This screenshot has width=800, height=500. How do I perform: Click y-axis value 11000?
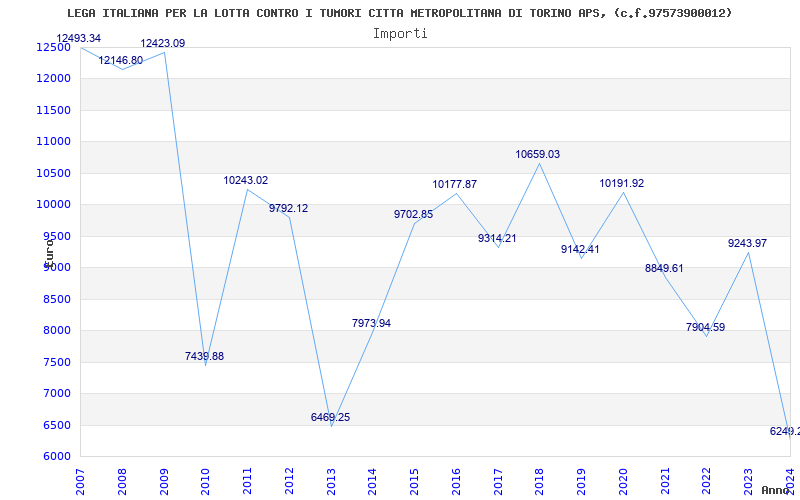[53, 142]
